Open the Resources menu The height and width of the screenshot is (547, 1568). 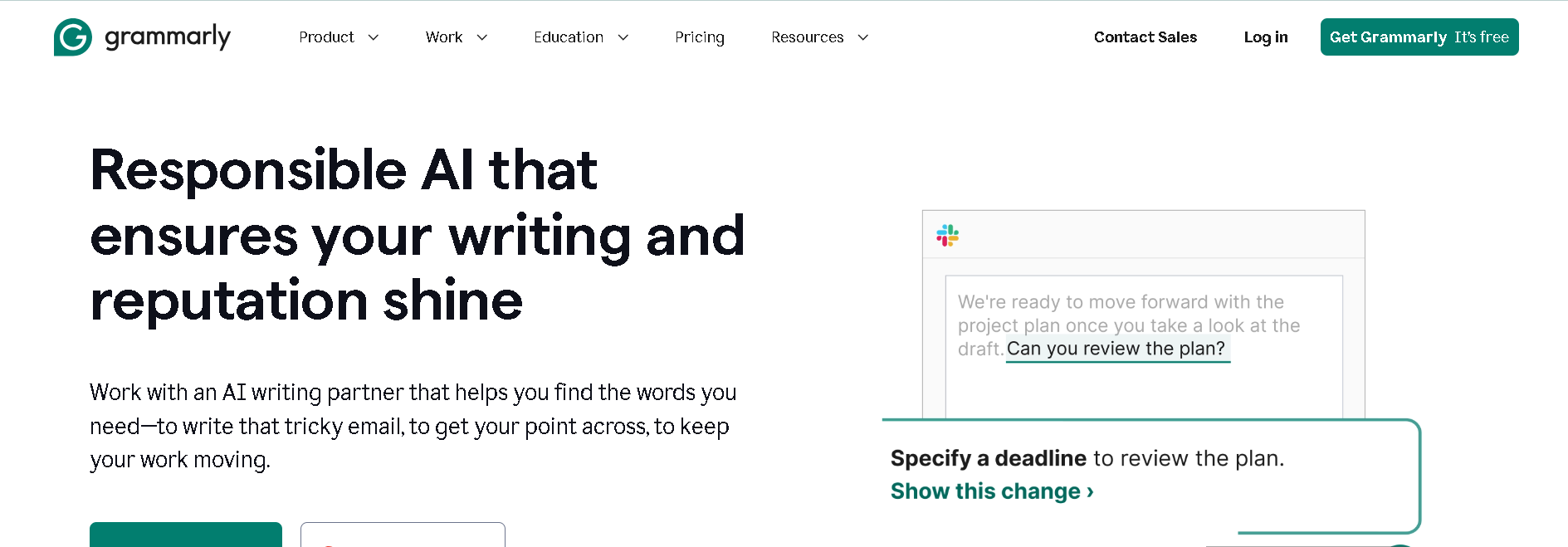pos(807,37)
